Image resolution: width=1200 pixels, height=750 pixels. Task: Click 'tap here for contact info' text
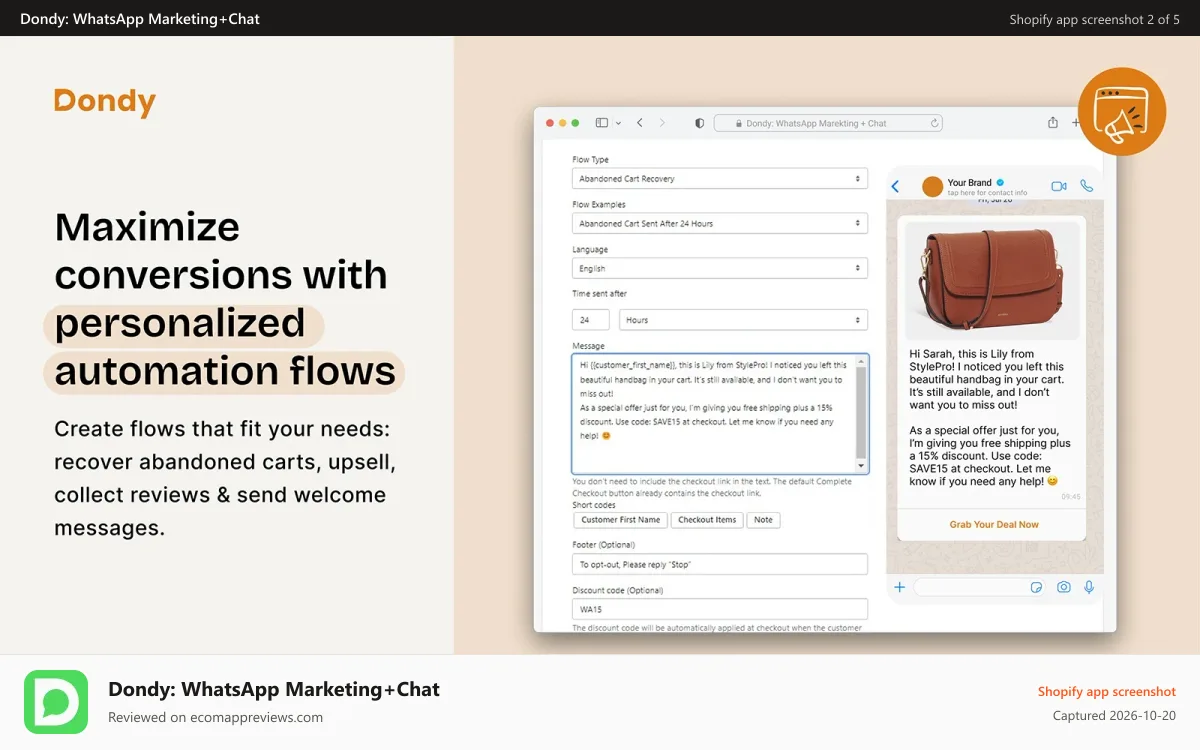pos(987,193)
